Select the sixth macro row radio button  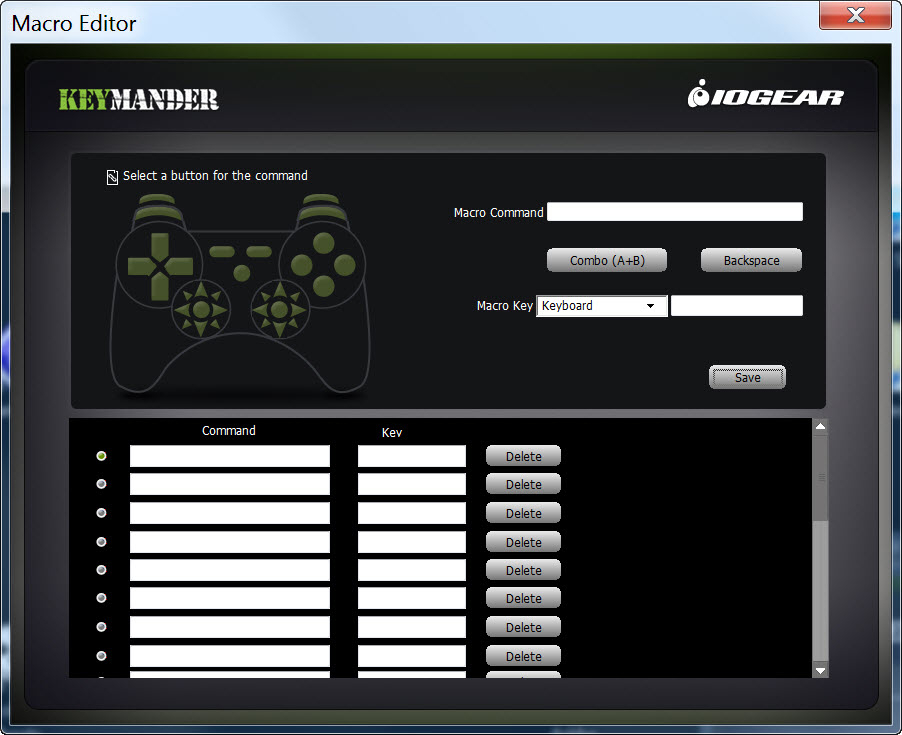101,598
